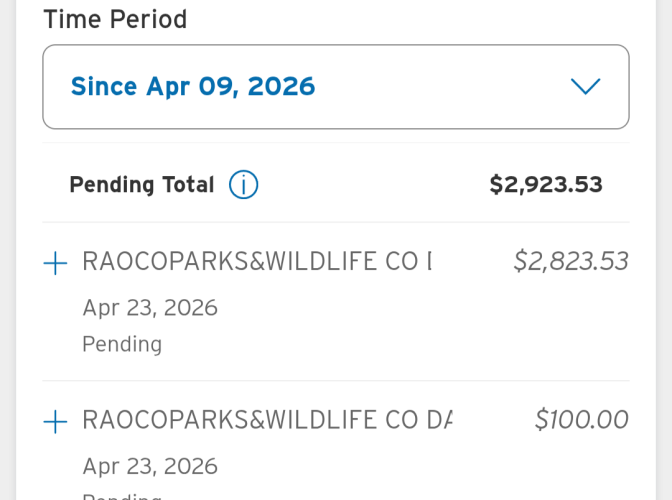Image resolution: width=672 pixels, height=500 pixels.
Task: Click the info icon beside Pending Total
Action: 243,185
